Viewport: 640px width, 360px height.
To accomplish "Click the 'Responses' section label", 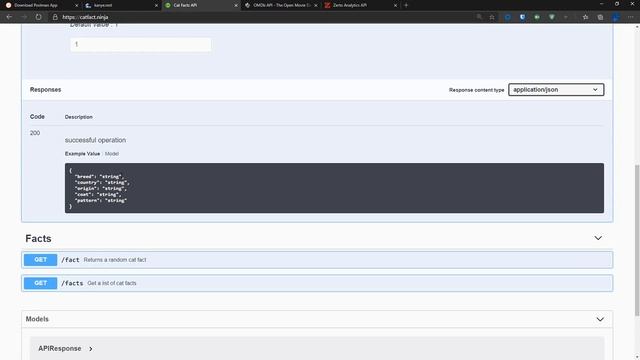I will [x=45, y=90].
